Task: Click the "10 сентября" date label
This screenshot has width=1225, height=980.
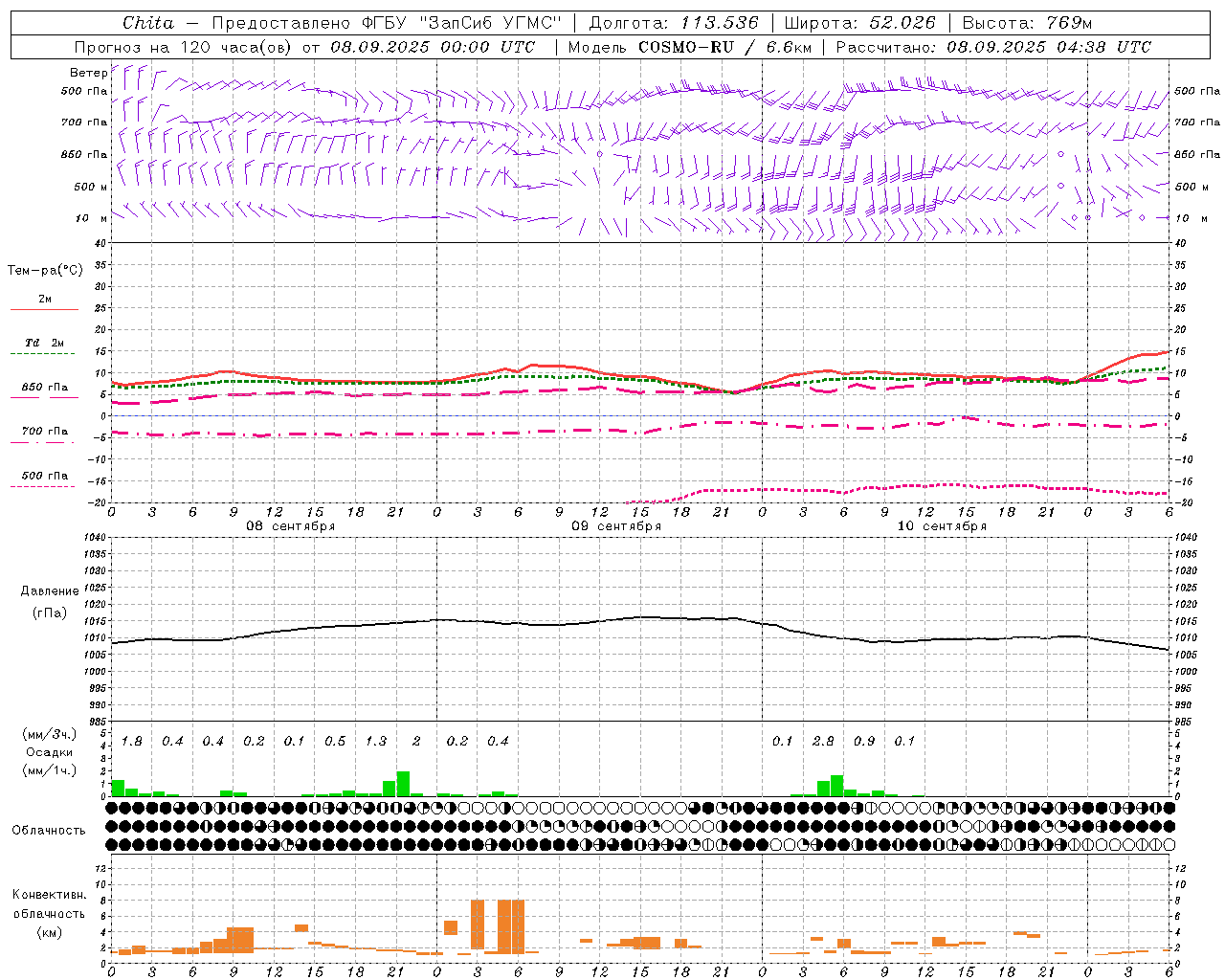Action: tap(942, 526)
